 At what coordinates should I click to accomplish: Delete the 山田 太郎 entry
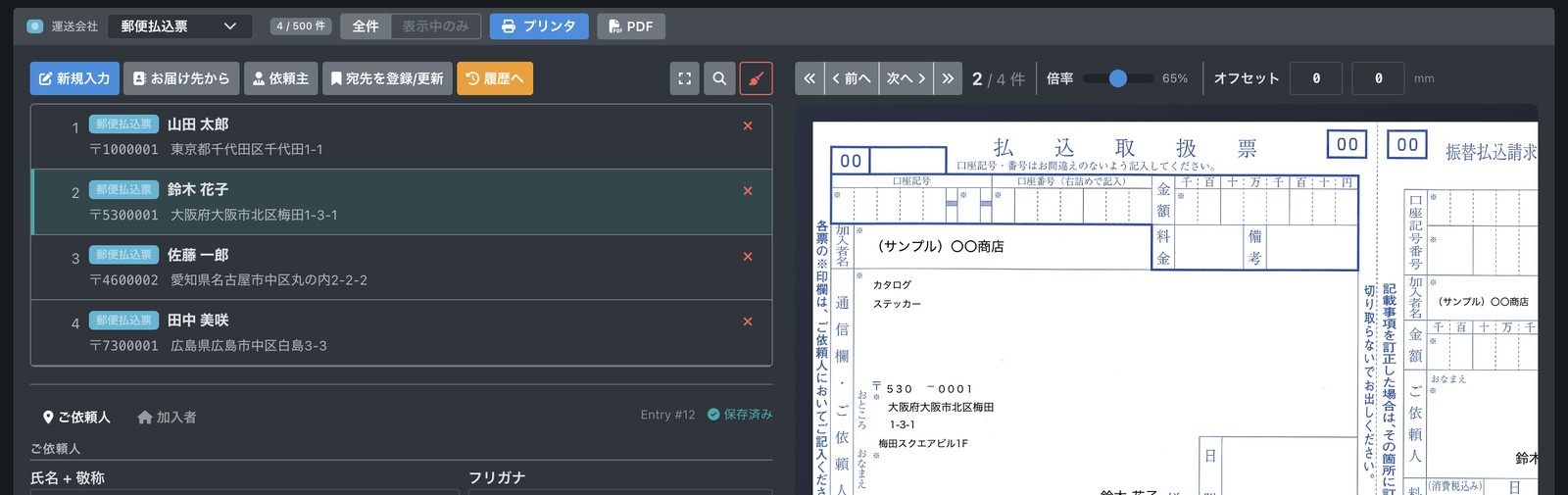click(x=748, y=125)
